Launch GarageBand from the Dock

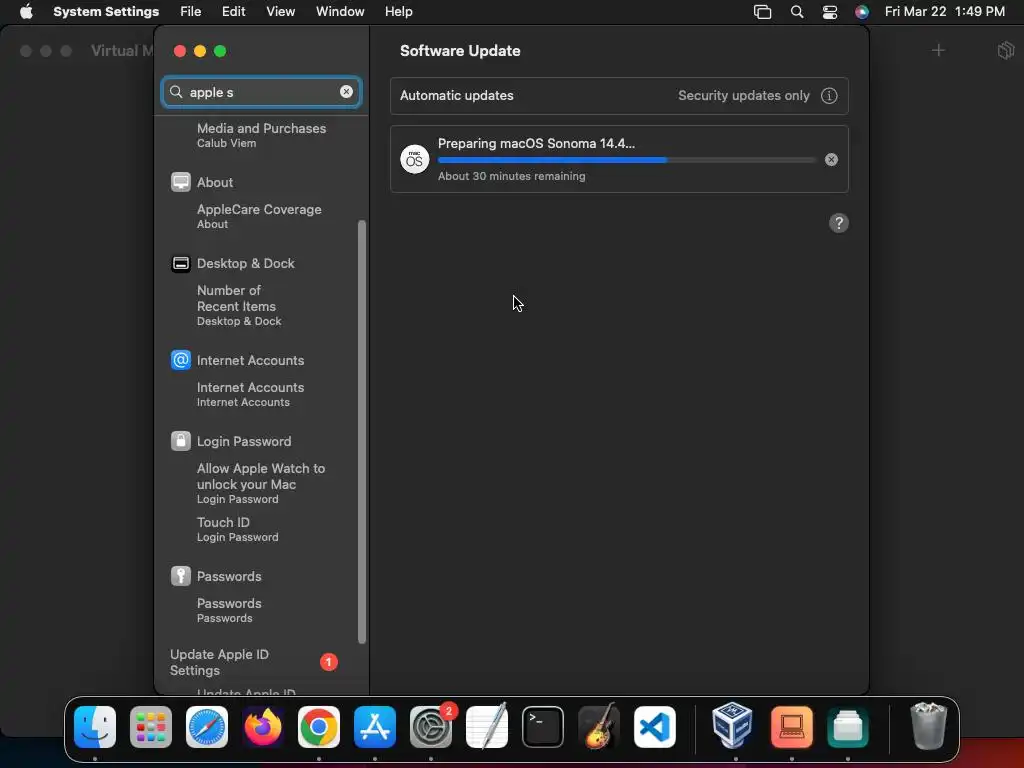click(x=599, y=726)
